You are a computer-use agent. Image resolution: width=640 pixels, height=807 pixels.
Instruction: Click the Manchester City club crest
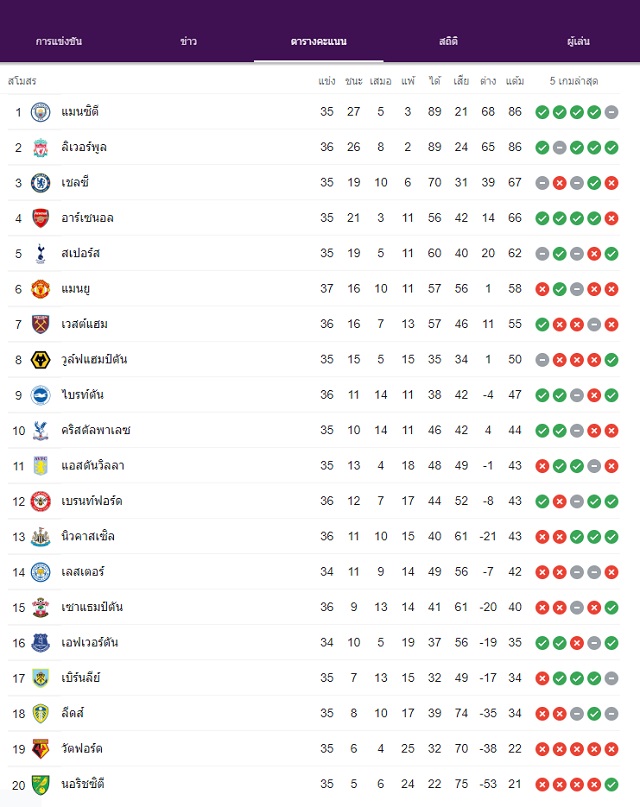tap(40, 112)
